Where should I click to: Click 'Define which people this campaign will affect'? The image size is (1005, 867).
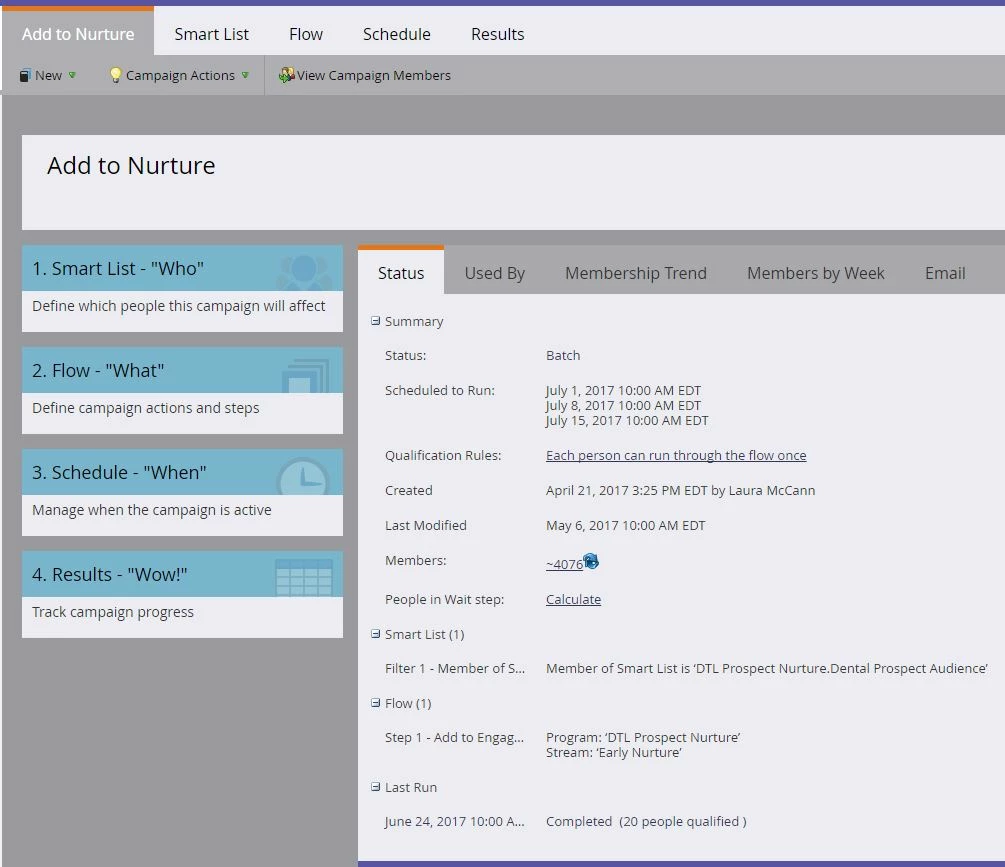click(178, 306)
